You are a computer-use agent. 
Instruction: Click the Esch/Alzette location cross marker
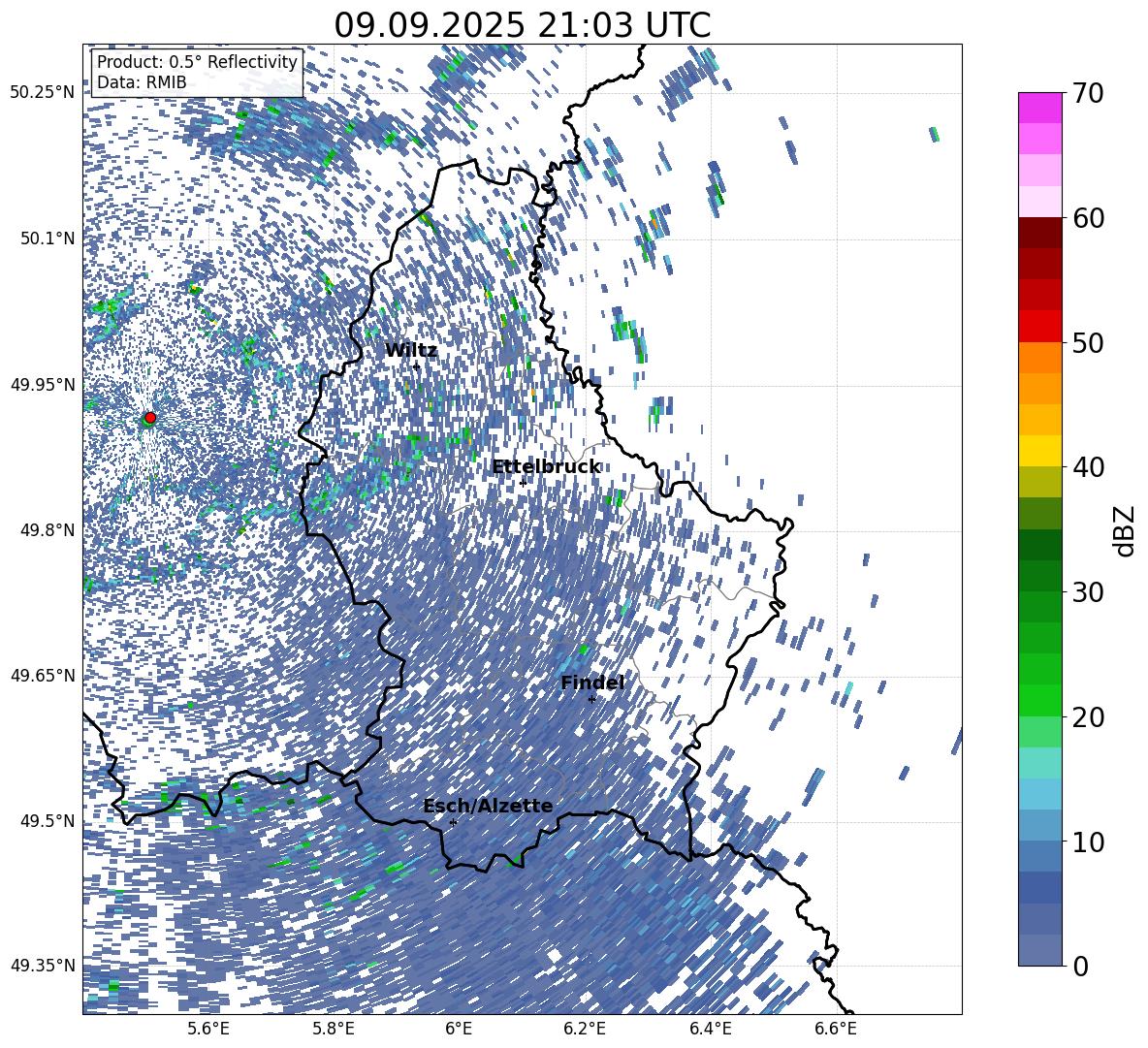453,822
